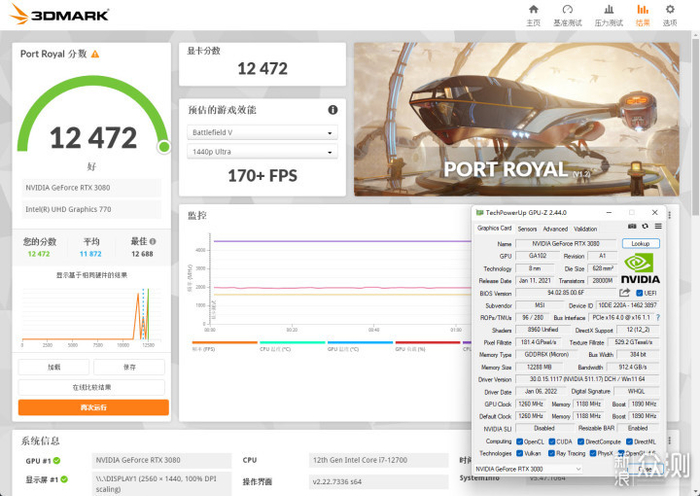The image size is (700, 496).
Task: Expand the Battlefield V game dropdown
Action: pyautogui.click(x=262, y=132)
